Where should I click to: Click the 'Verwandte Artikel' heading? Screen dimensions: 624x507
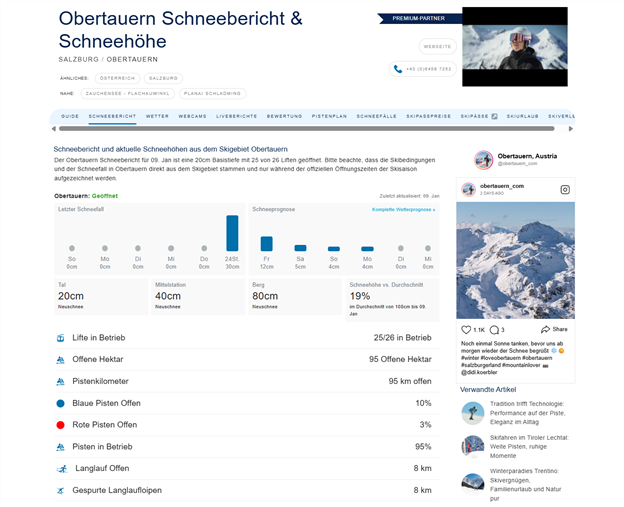click(x=488, y=390)
